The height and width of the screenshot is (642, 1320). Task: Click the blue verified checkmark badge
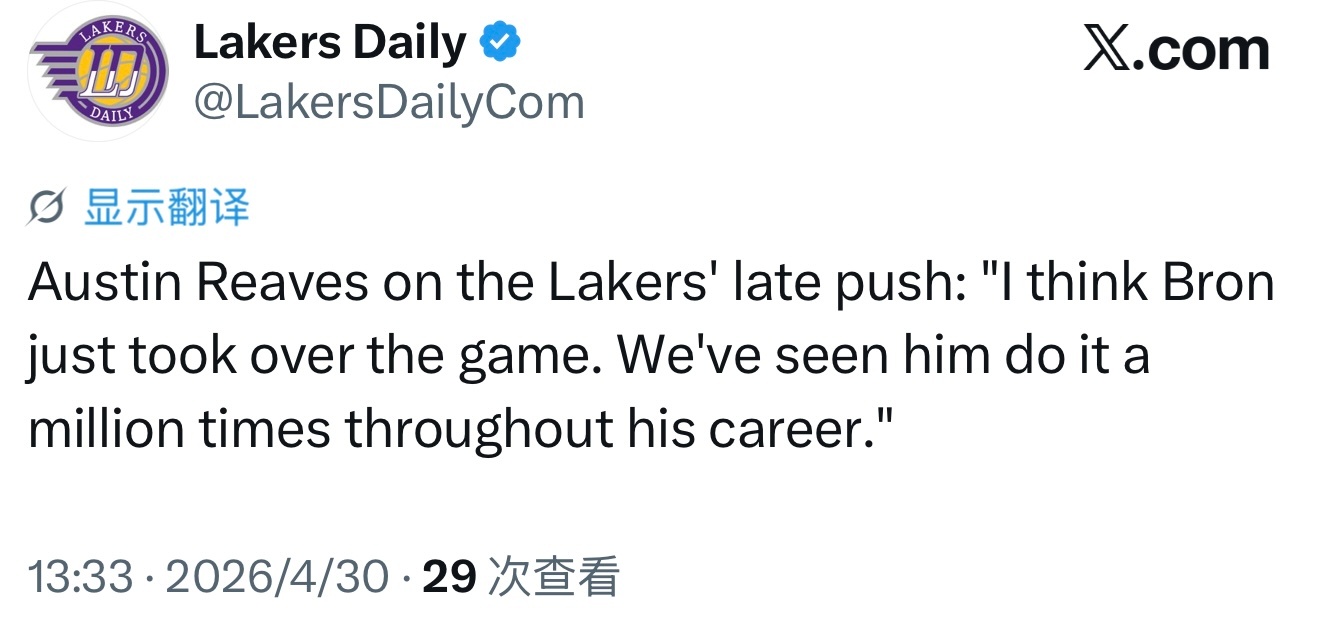tap(500, 43)
